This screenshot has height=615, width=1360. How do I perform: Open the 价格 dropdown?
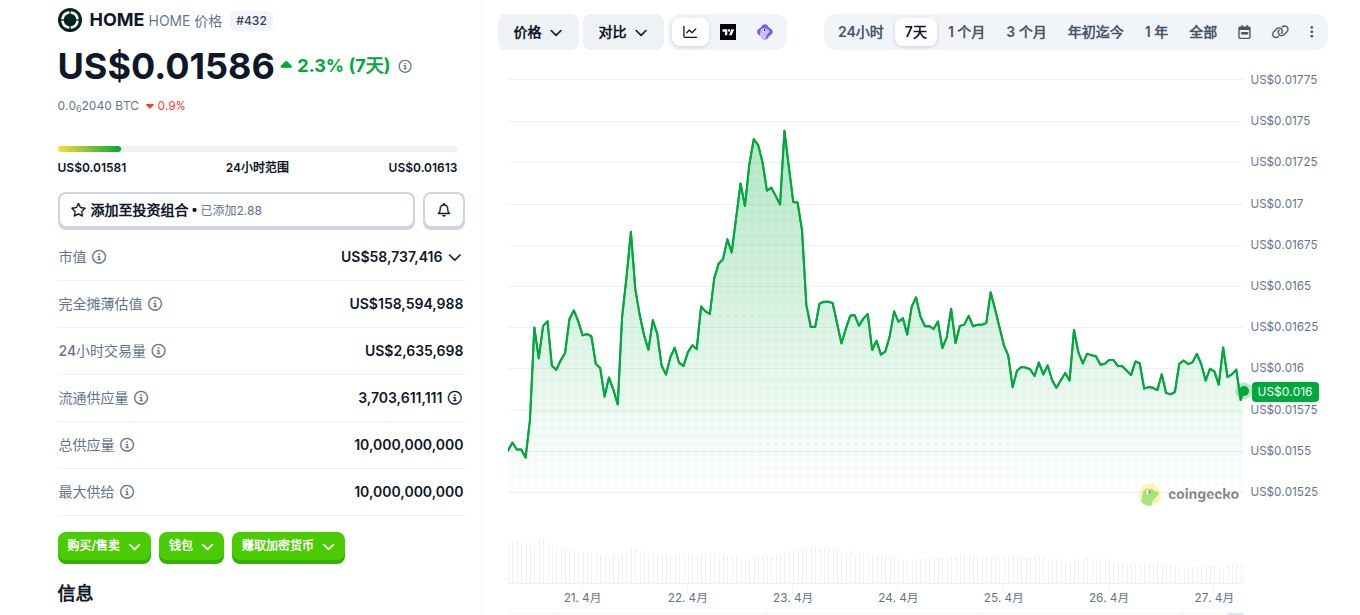click(537, 32)
